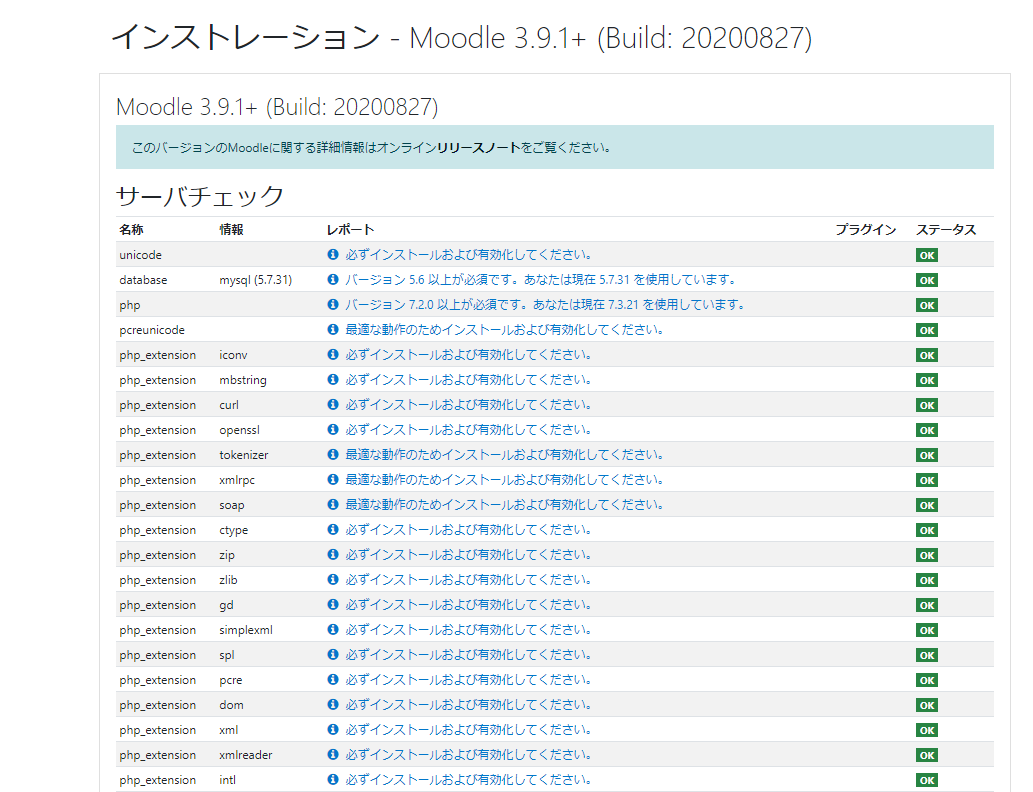
Task: Click the OK status badge for curl
Action: [x=926, y=406]
